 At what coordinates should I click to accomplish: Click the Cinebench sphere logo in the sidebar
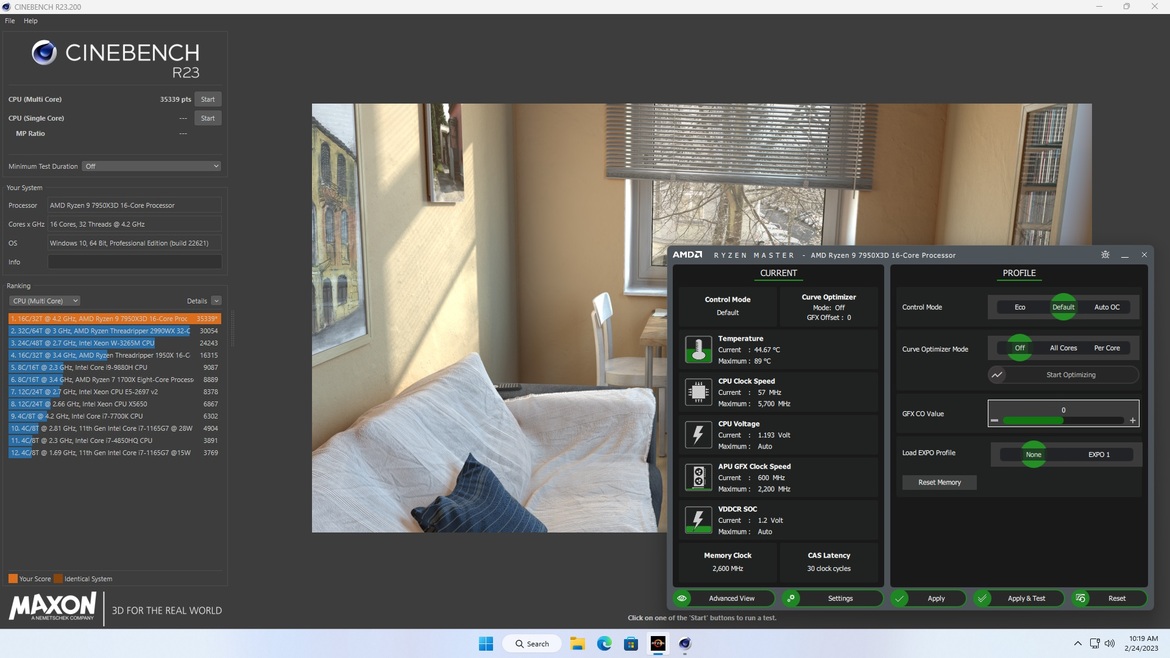44,52
